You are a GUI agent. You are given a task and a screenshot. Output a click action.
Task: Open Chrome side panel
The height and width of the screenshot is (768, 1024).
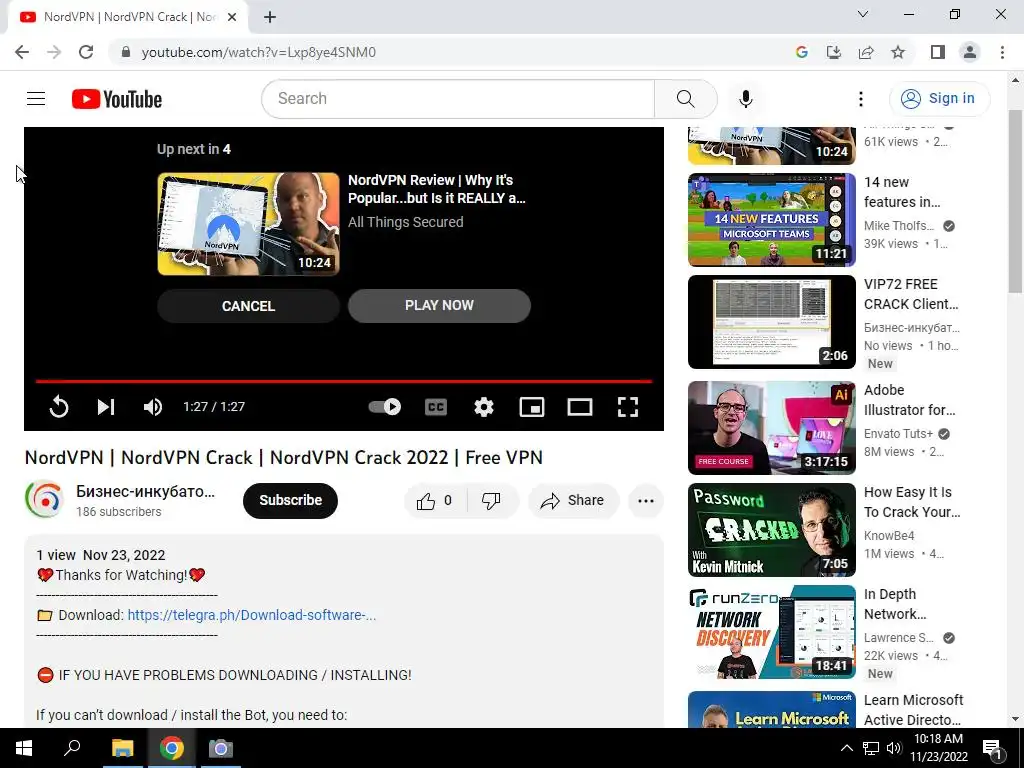click(938, 52)
